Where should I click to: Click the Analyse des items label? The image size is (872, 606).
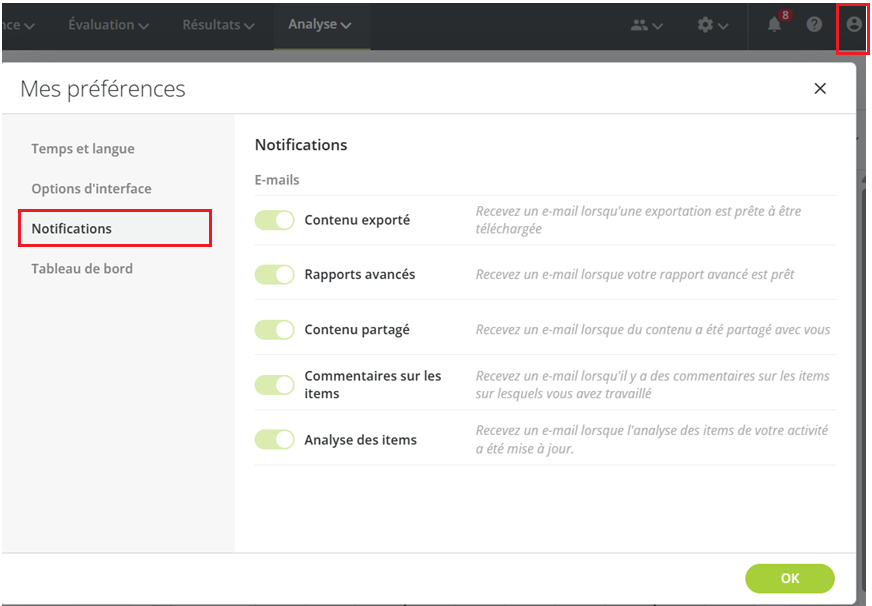pyautogui.click(x=360, y=440)
